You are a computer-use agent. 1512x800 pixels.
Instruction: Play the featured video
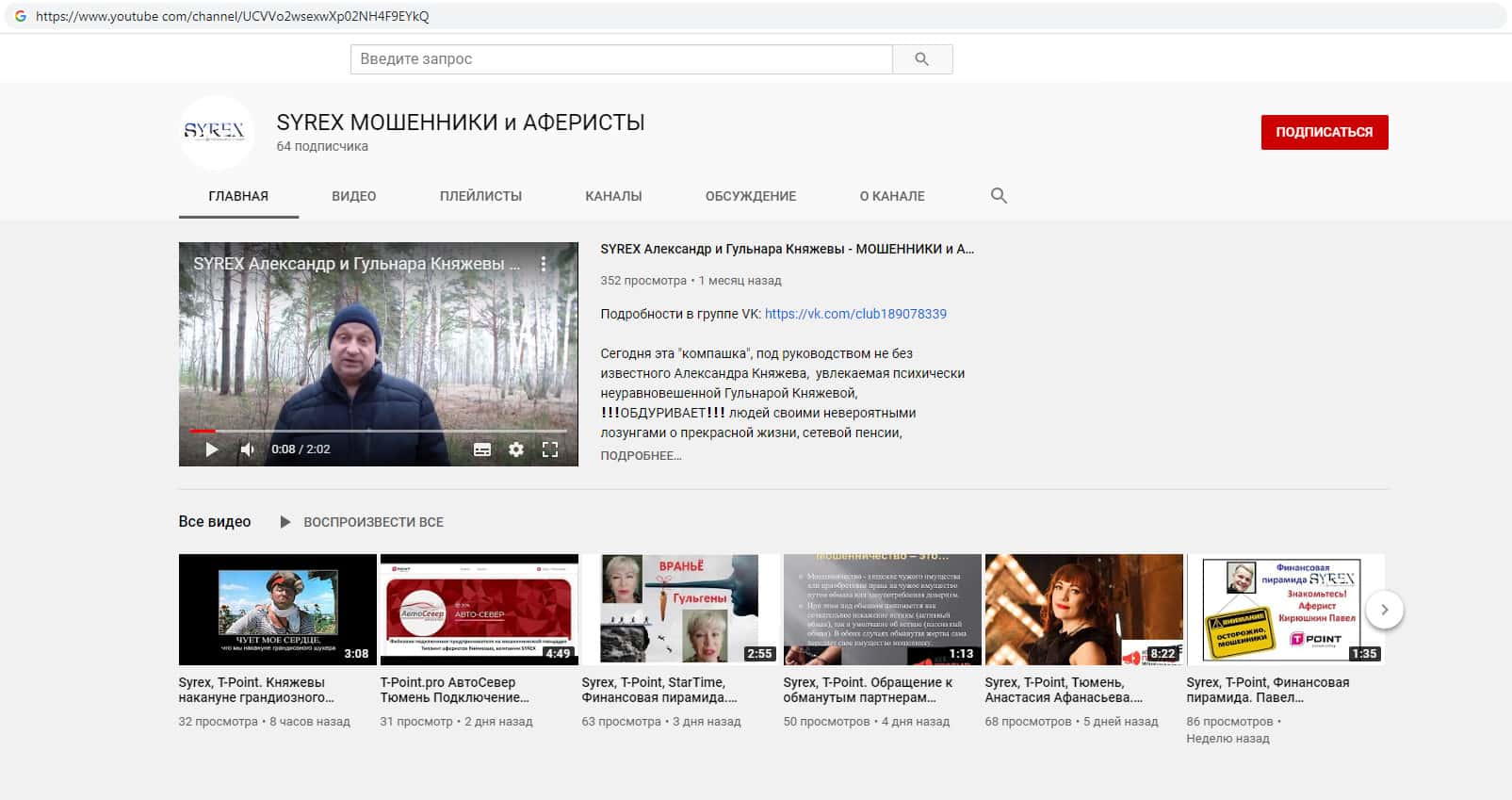pos(212,449)
